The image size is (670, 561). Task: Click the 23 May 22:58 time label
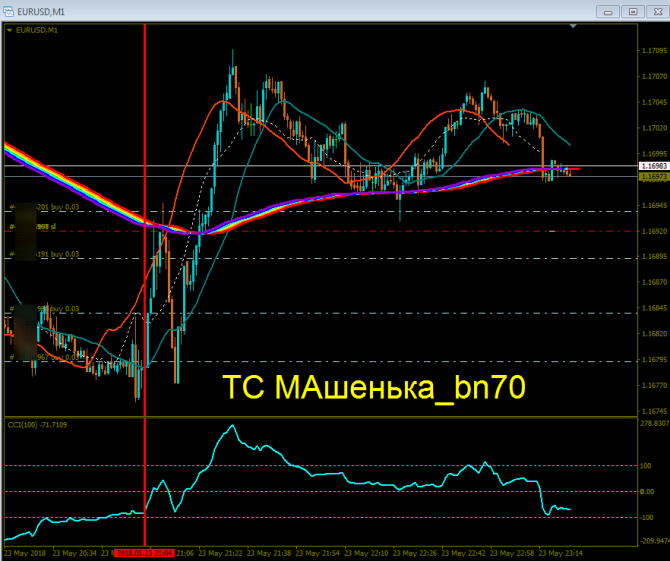click(x=512, y=553)
